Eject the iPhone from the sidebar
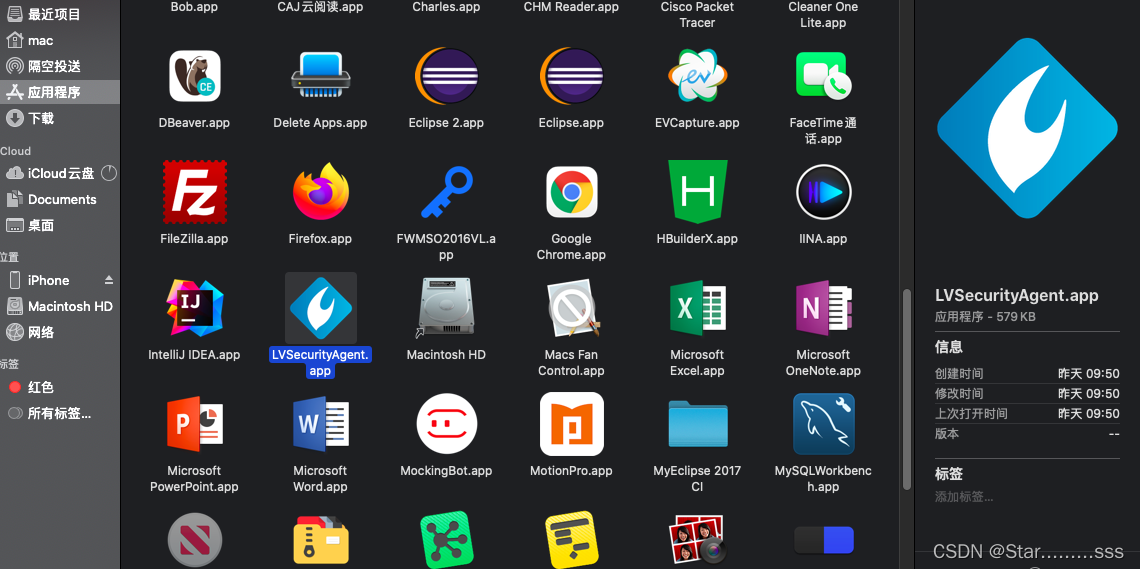Image resolution: width=1140 pixels, height=569 pixels. (109, 281)
